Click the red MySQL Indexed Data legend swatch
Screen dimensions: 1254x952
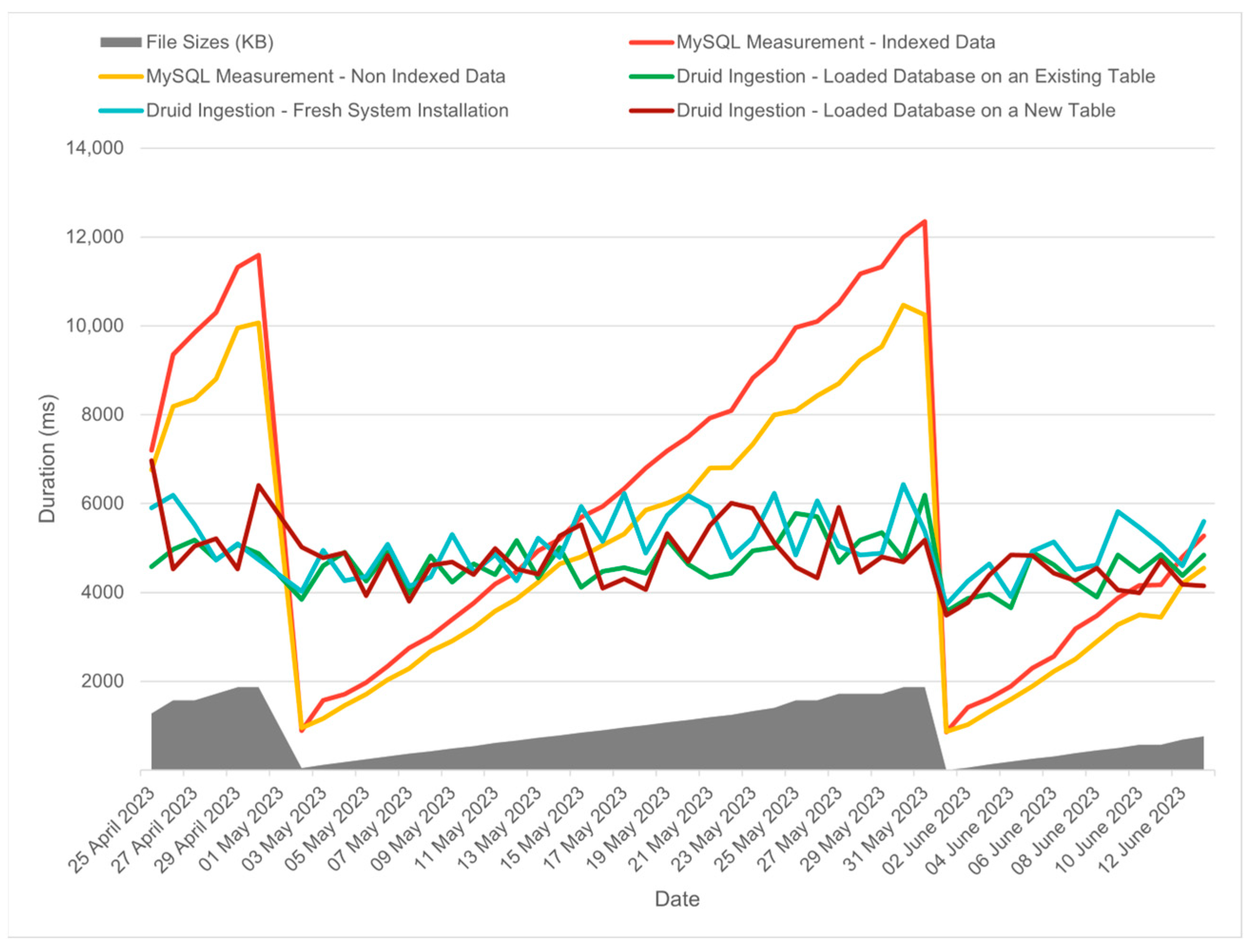(x=651, y=42)
